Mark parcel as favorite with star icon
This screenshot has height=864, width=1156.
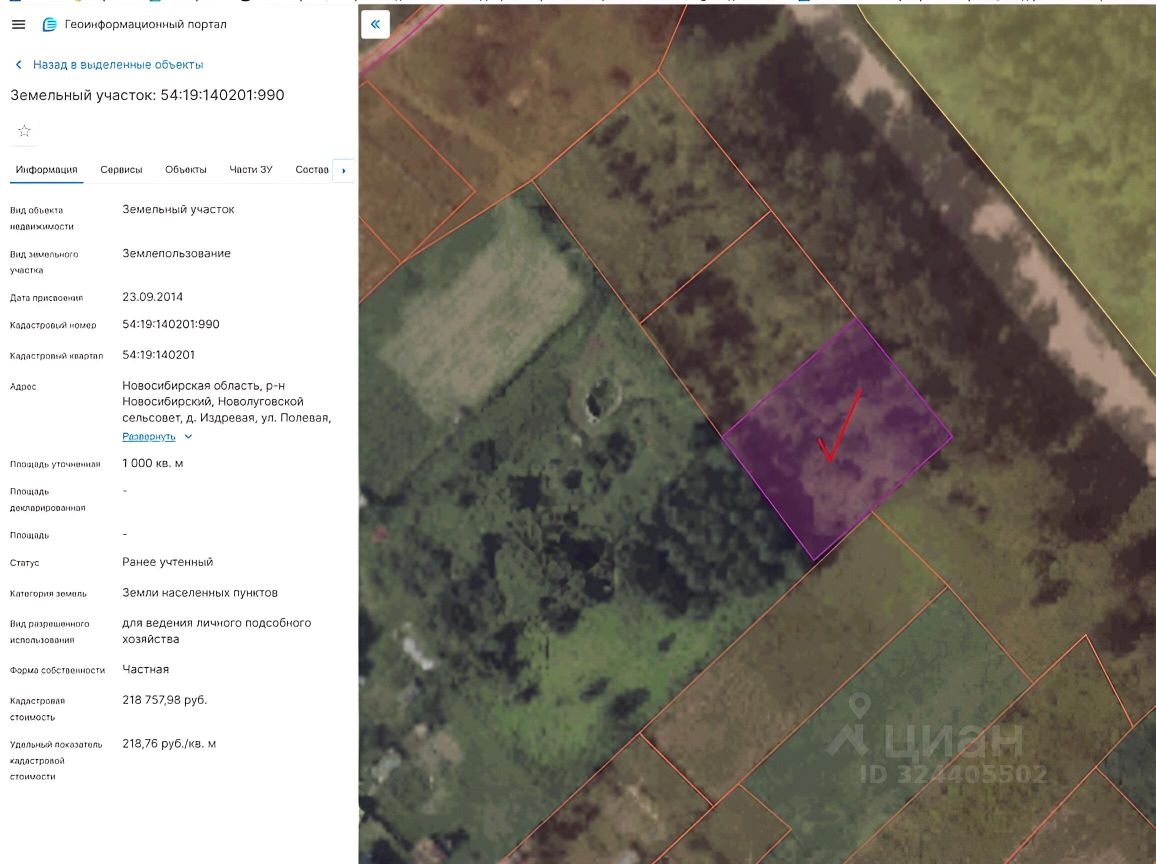click(25, 131)
